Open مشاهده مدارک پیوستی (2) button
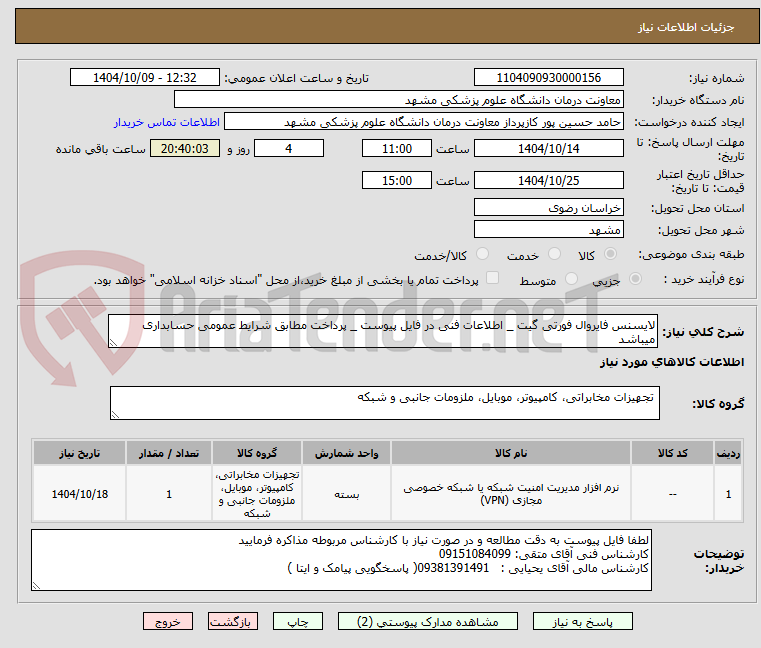761x648 pixels. (x=428, y=621)
